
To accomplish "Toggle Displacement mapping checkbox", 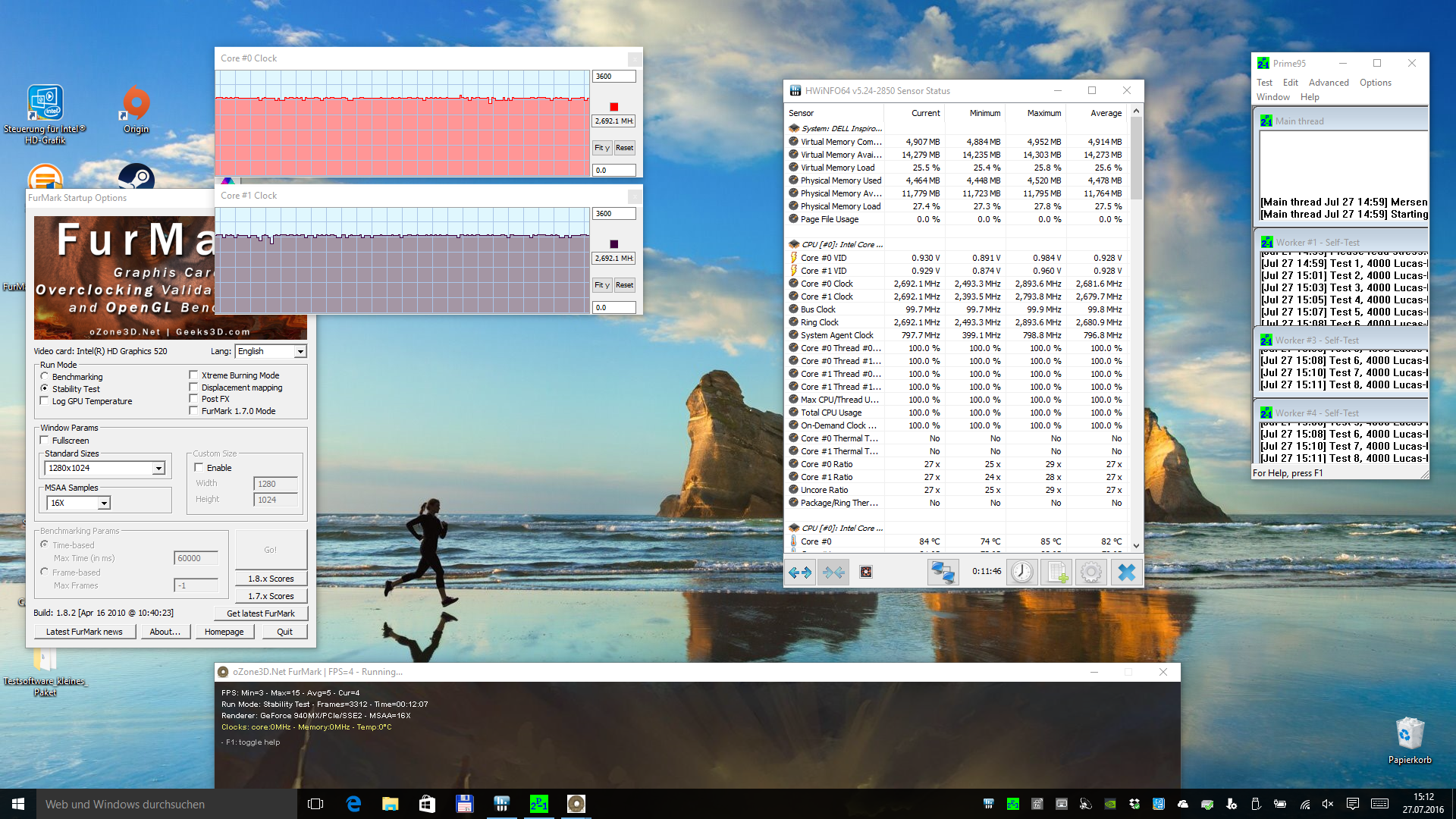I will pos(236,388).
